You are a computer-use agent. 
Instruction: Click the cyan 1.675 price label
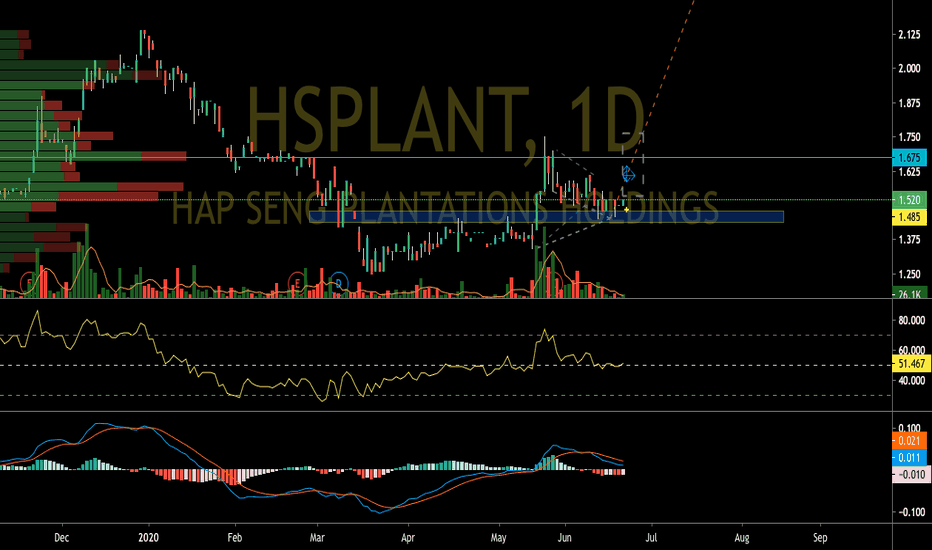[909, 158]
